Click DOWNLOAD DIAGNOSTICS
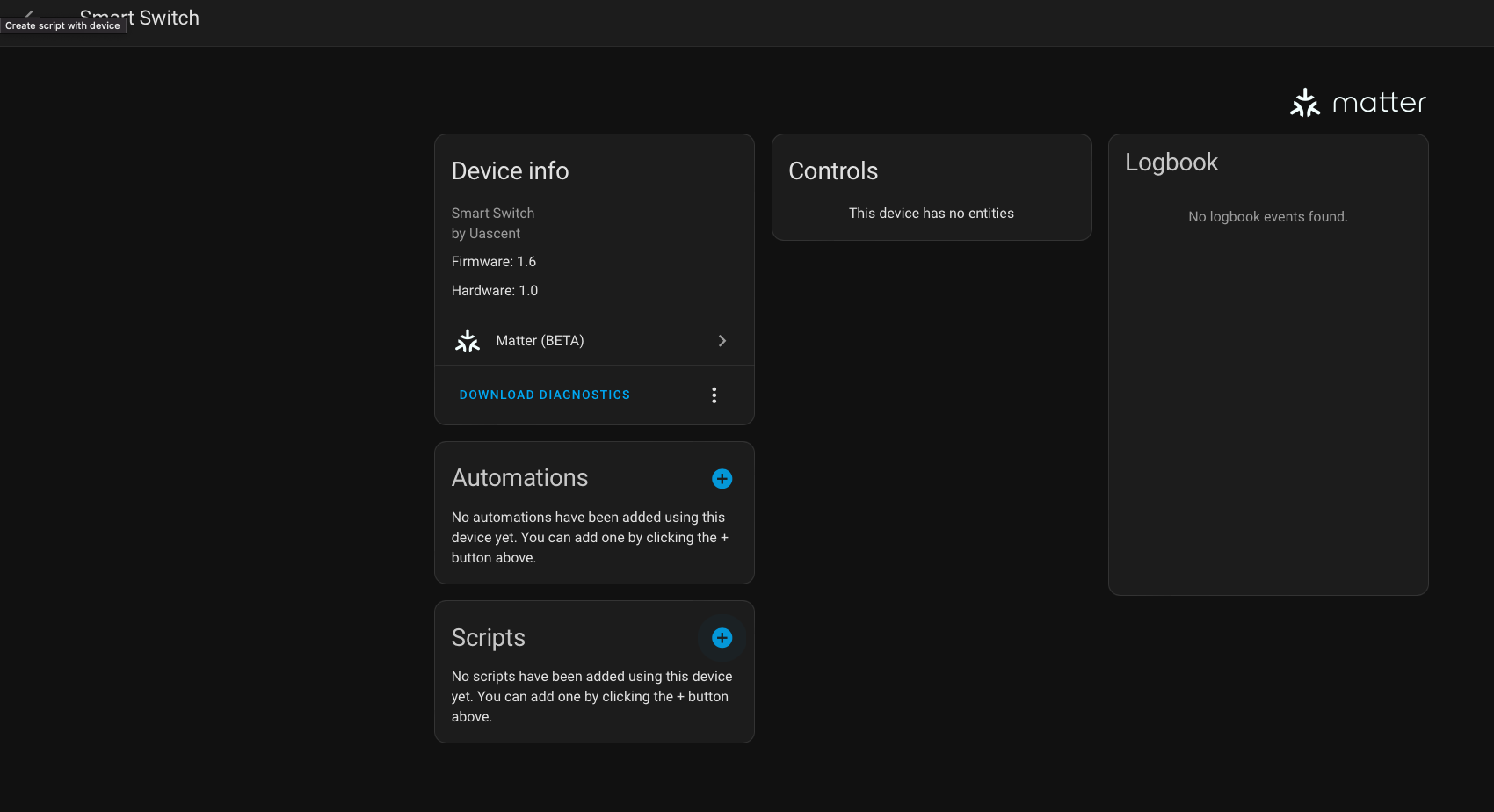1494x812 pixels. pos(544,395)
